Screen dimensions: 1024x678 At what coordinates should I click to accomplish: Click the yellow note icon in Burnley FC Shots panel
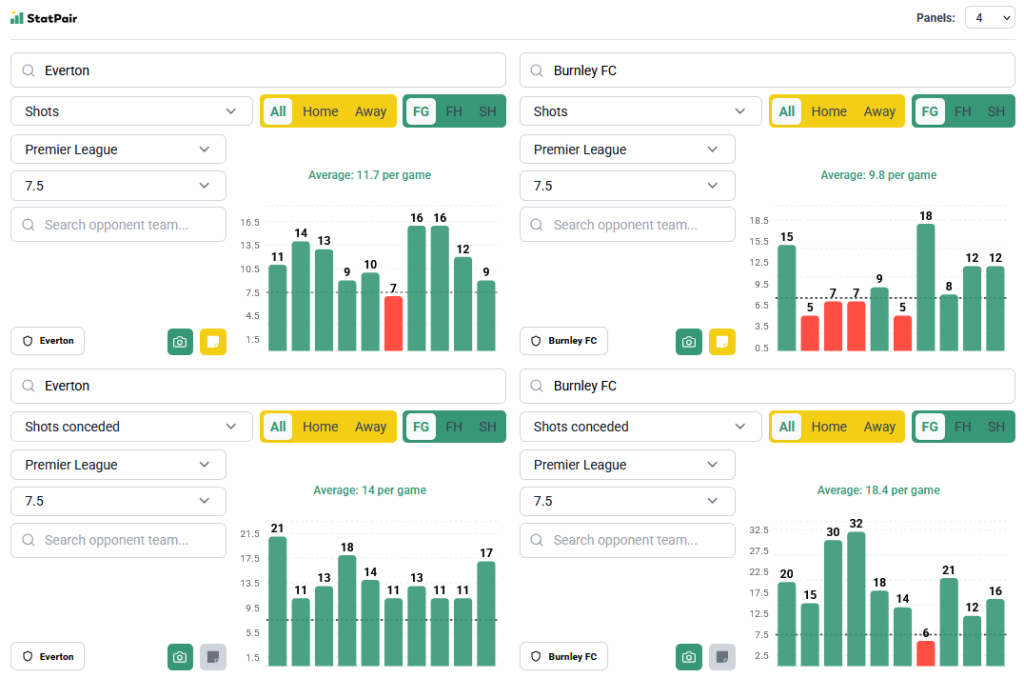point(722,342)
